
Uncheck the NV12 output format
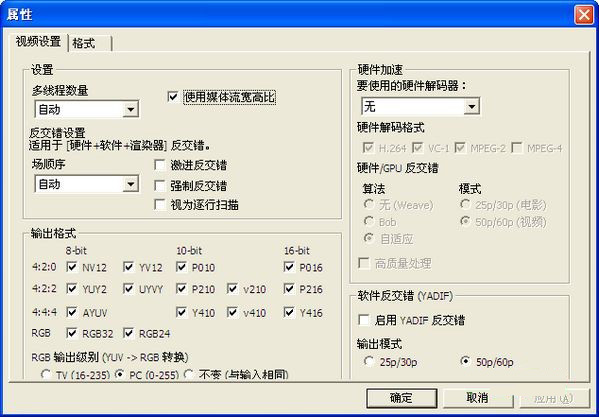(x=72, y=267)
